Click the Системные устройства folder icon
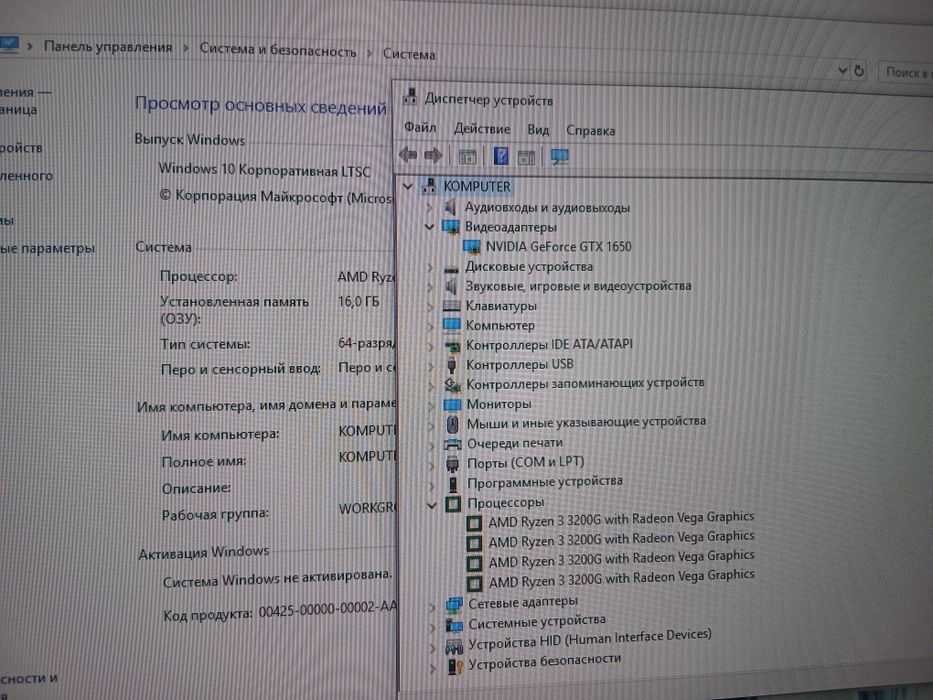 pyautogui.click(x=454, y=625)
